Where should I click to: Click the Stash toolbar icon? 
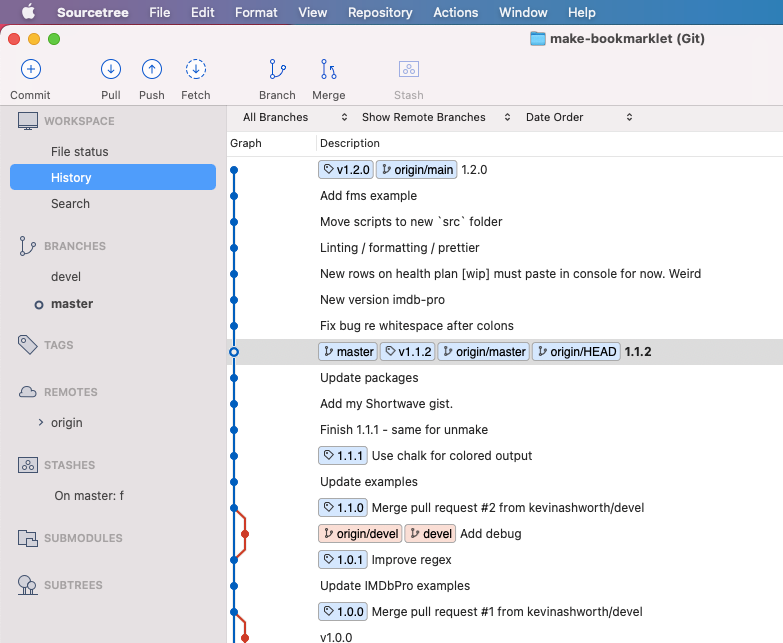[409, 69]
